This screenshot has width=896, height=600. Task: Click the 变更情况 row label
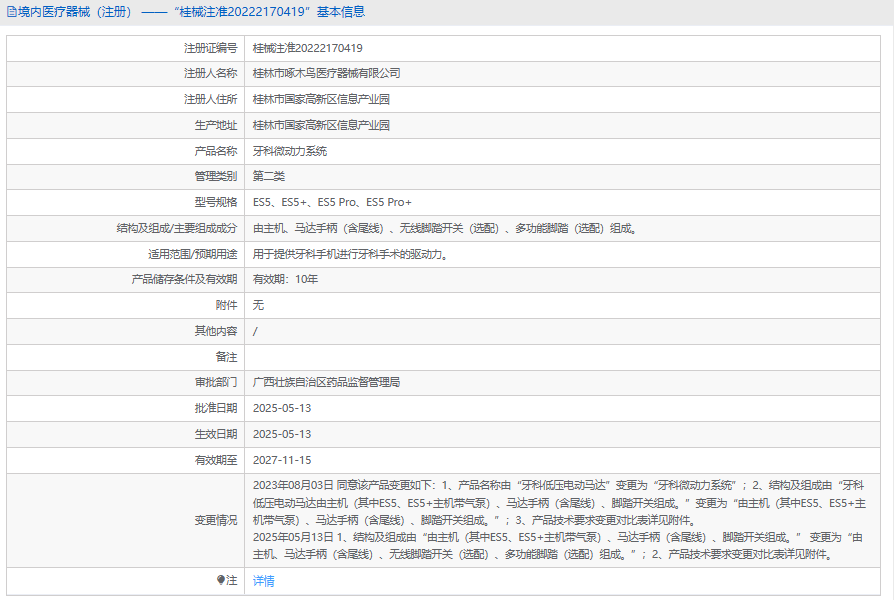(215, 521)
